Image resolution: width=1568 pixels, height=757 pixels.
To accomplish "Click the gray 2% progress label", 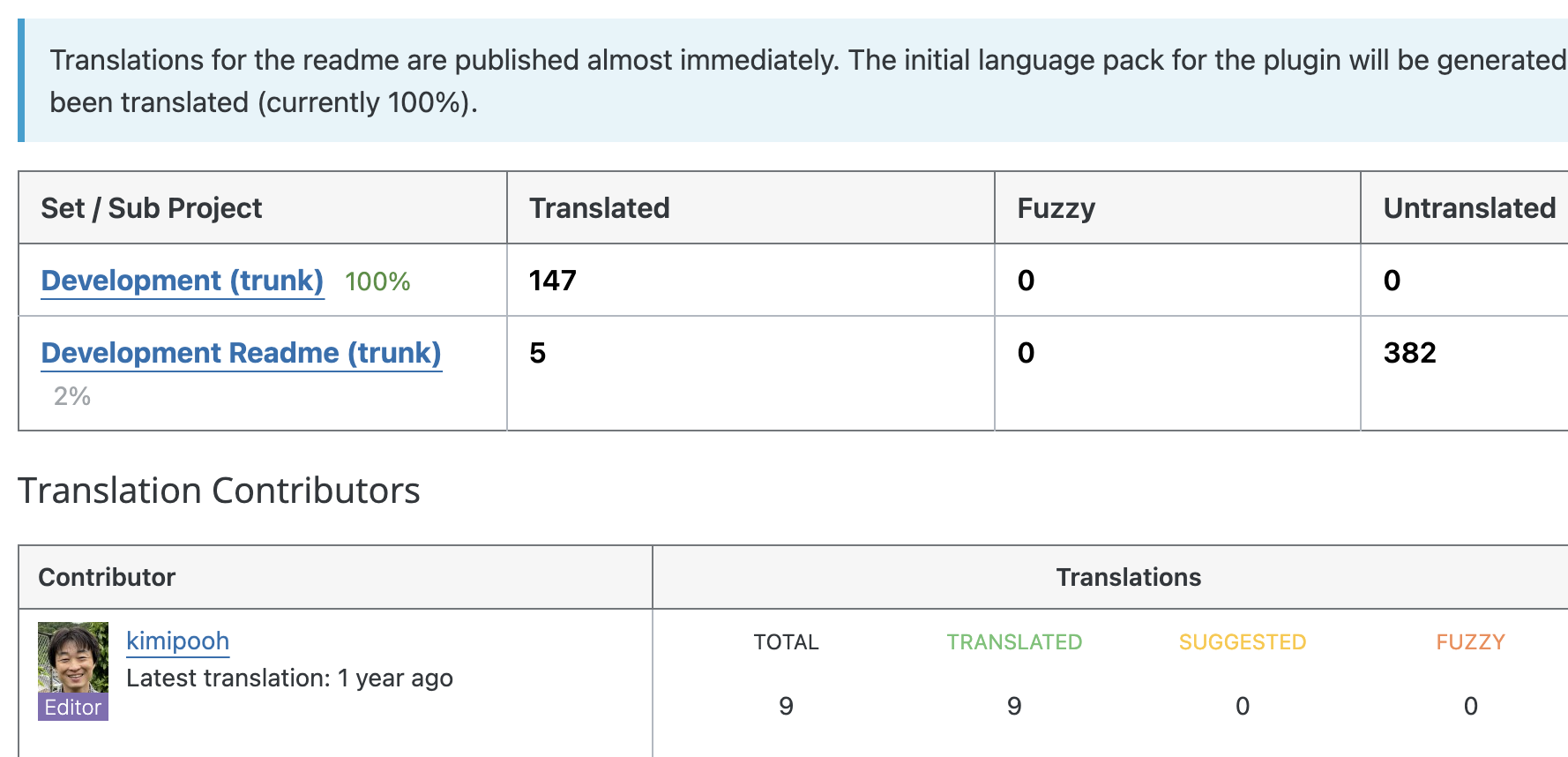I will [x=72, y=396].
